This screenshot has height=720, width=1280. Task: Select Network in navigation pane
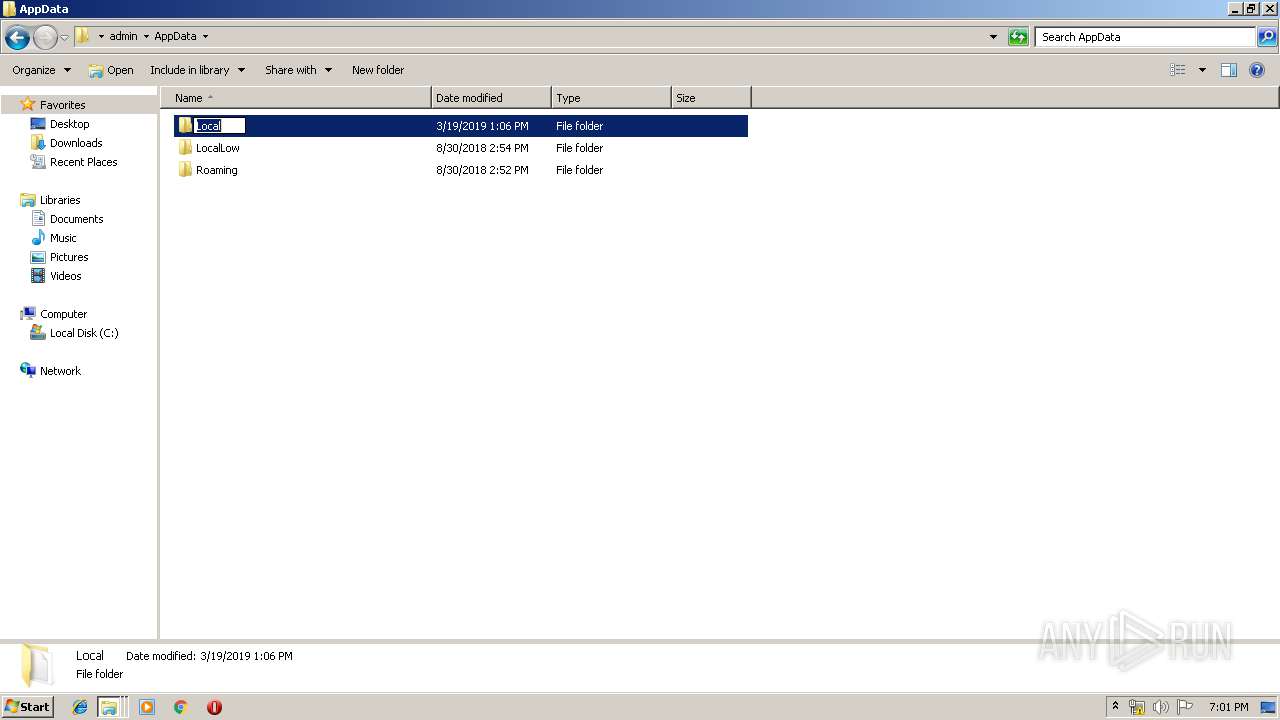coord(60,371)
